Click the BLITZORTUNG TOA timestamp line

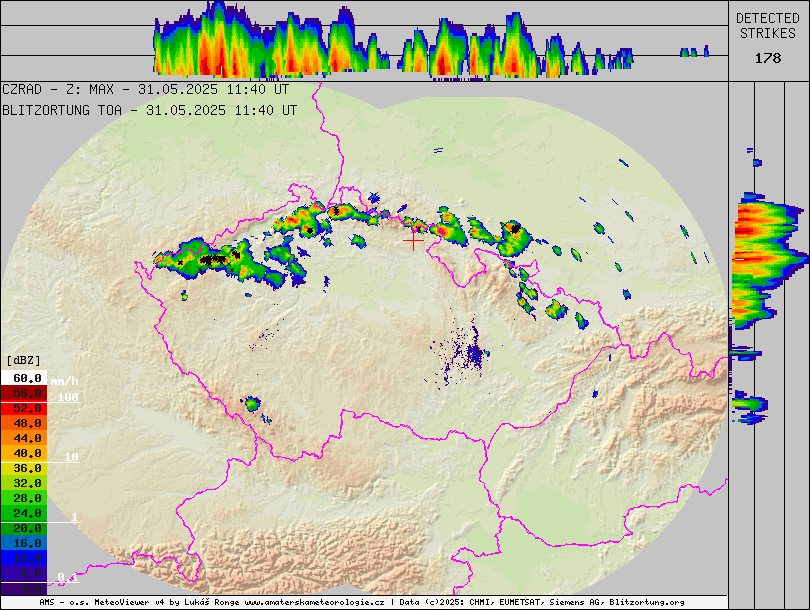(x=149, y=110)
